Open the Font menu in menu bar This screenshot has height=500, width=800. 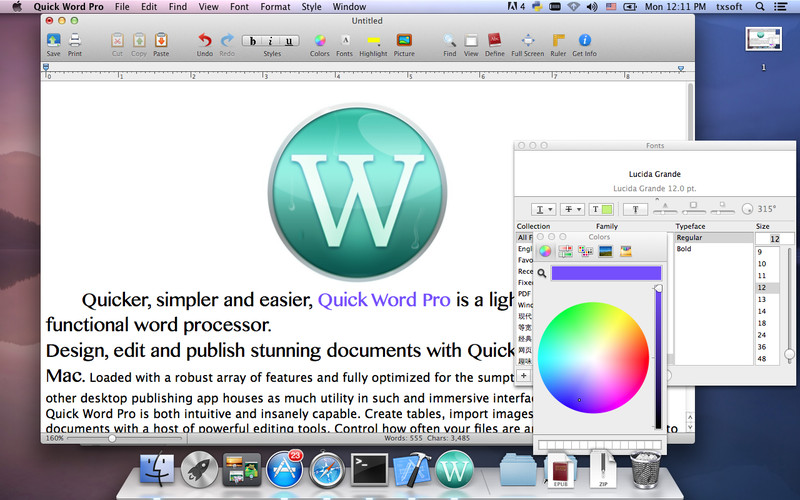(239, 7)
